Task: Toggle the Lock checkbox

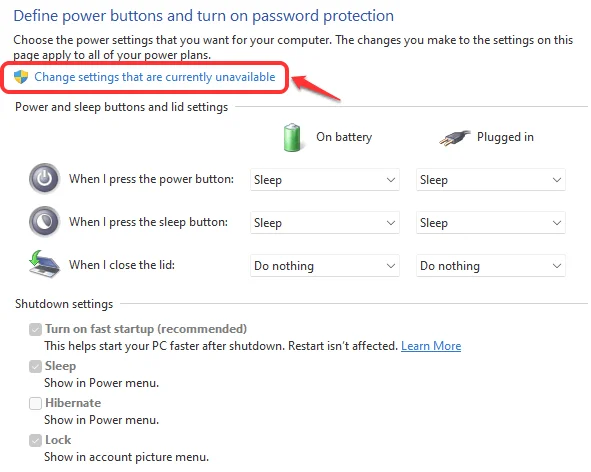Action: tap(35, 440)
